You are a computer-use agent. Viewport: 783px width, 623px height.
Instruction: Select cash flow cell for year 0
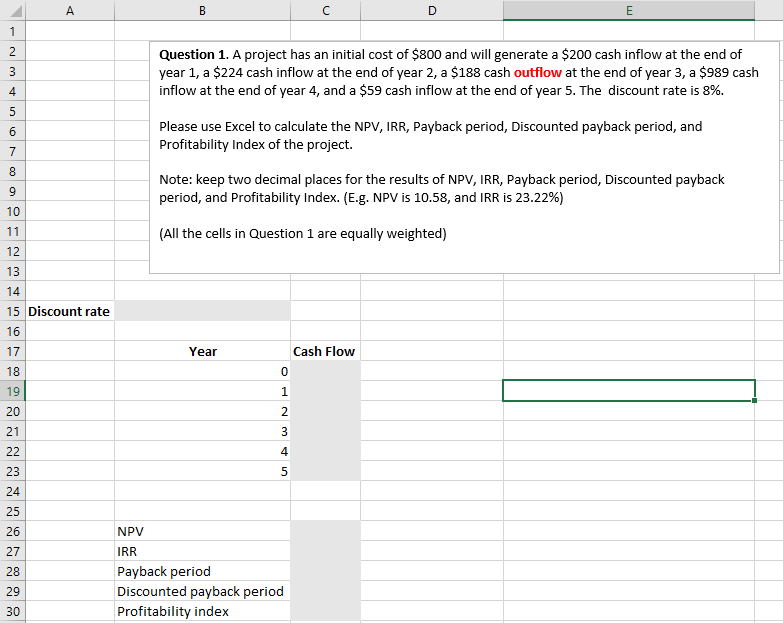pyautogui.click(x=326, y=371)
